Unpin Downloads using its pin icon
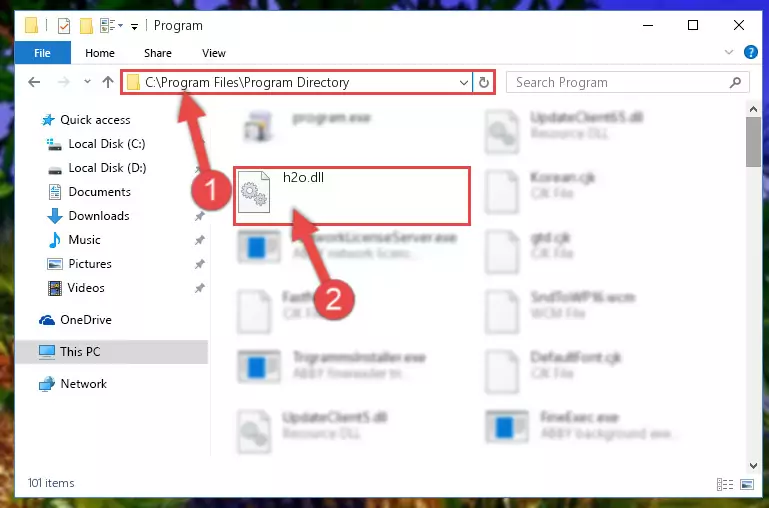Image resolution: width=769 pixels, height=508 pixels. click(200, 216)
